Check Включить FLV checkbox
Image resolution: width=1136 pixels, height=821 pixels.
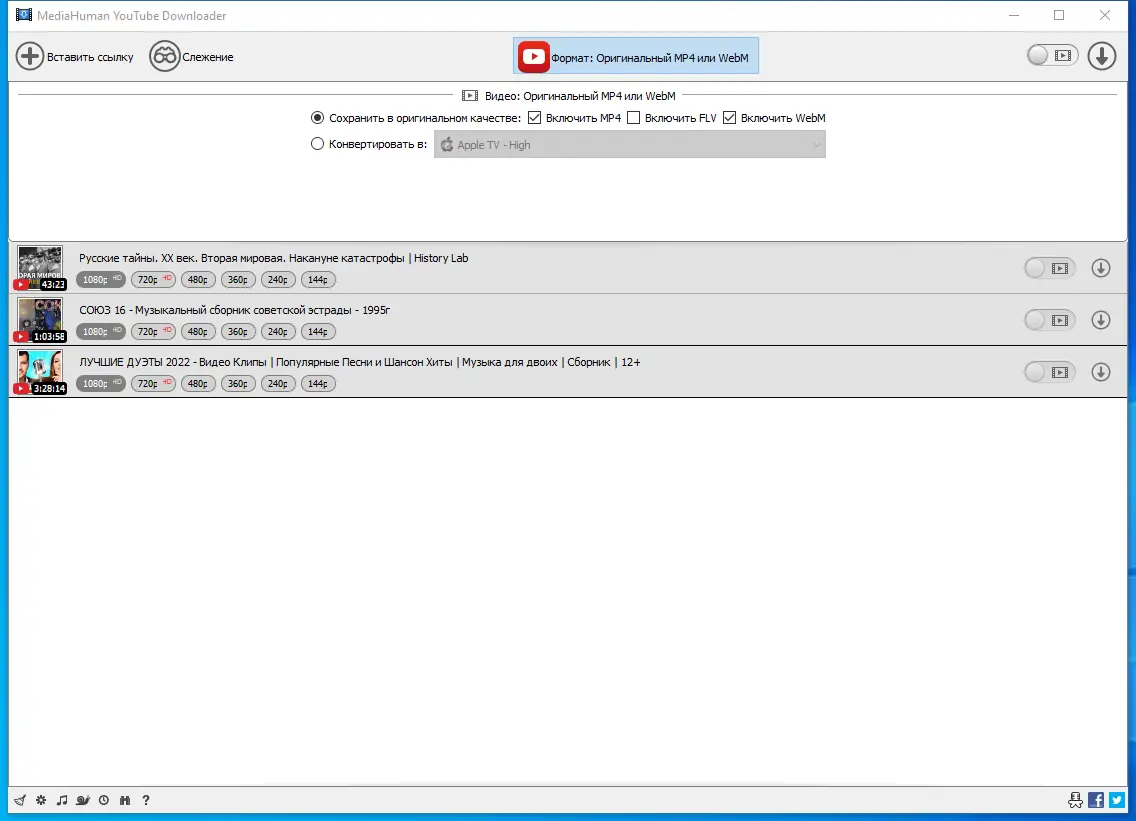633,117
